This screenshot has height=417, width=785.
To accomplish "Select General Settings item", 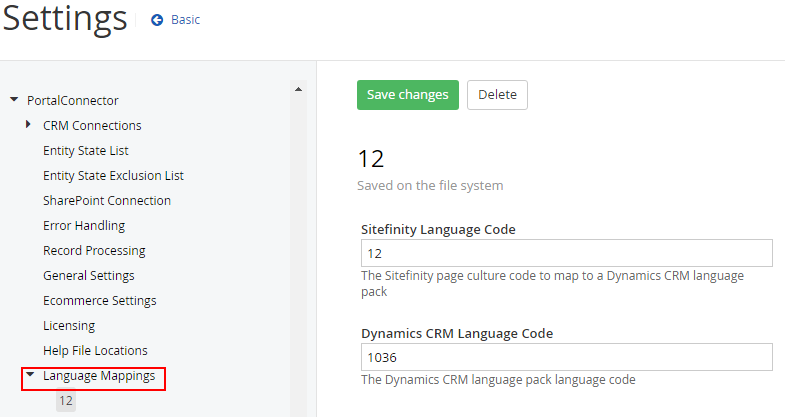I will (89, 276).
